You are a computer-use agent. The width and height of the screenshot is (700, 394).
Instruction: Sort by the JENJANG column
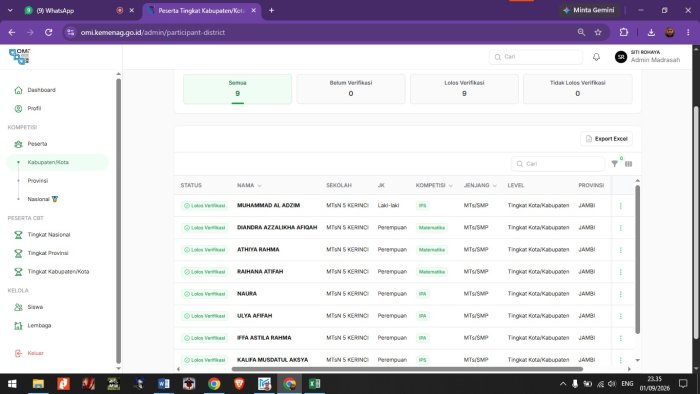tap(480, 185)
